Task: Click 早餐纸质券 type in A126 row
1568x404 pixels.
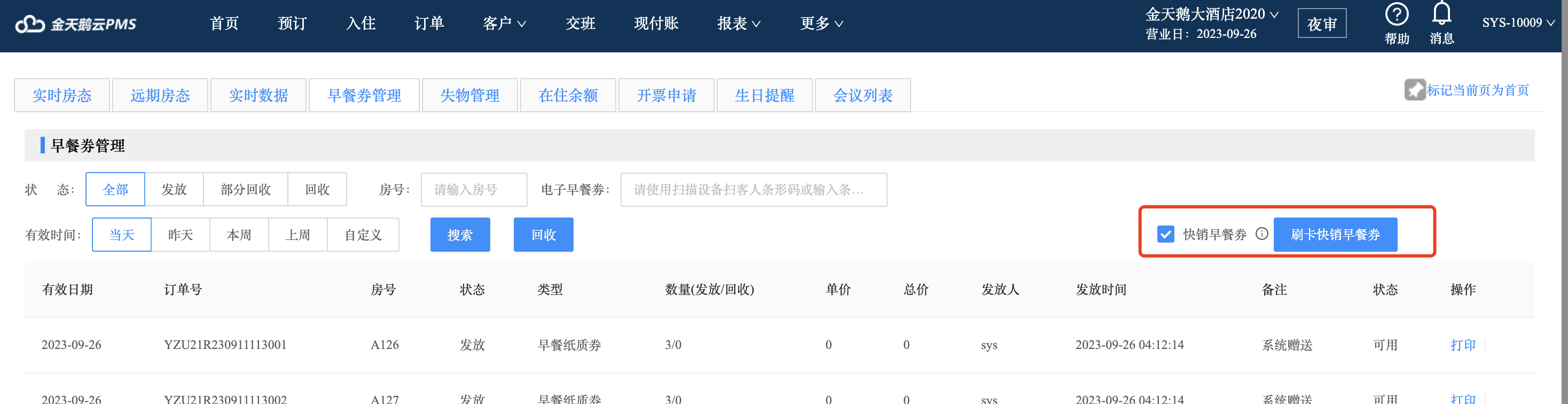Action: pyautogui.click(x=569, y=345)
